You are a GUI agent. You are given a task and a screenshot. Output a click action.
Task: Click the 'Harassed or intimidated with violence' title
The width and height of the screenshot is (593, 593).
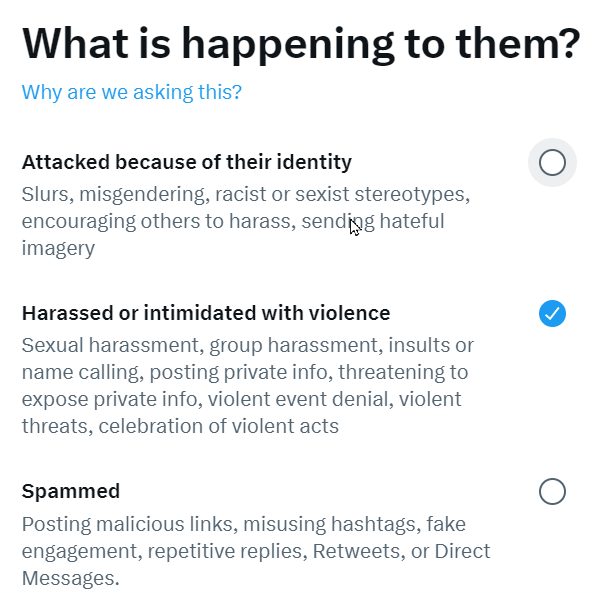(206, 313)
